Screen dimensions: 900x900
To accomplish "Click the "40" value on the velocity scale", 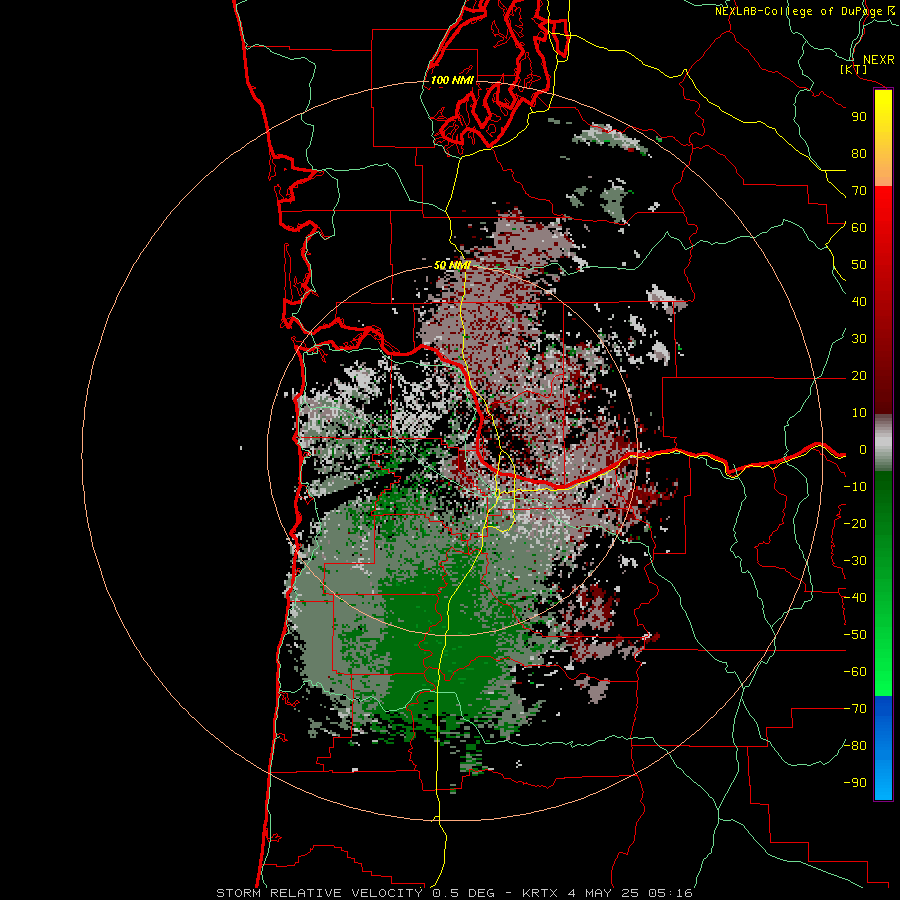I will click(x=859, y=302).
